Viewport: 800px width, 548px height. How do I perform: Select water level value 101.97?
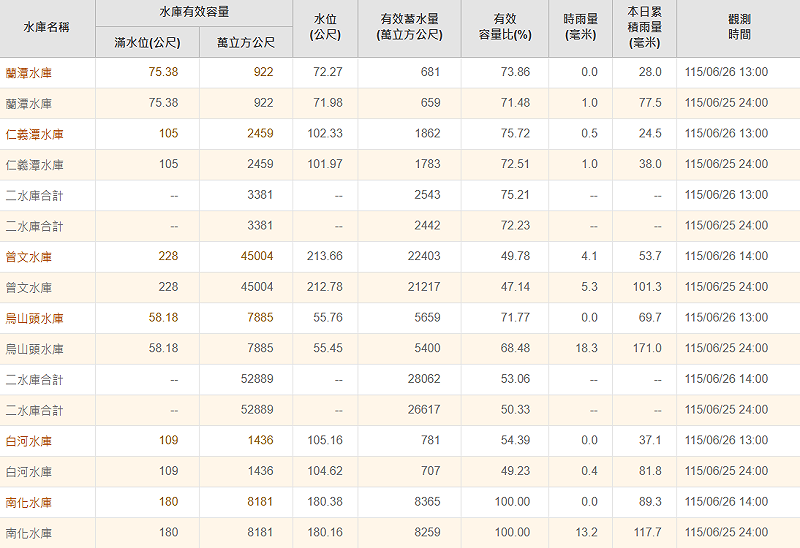(325, 164)
